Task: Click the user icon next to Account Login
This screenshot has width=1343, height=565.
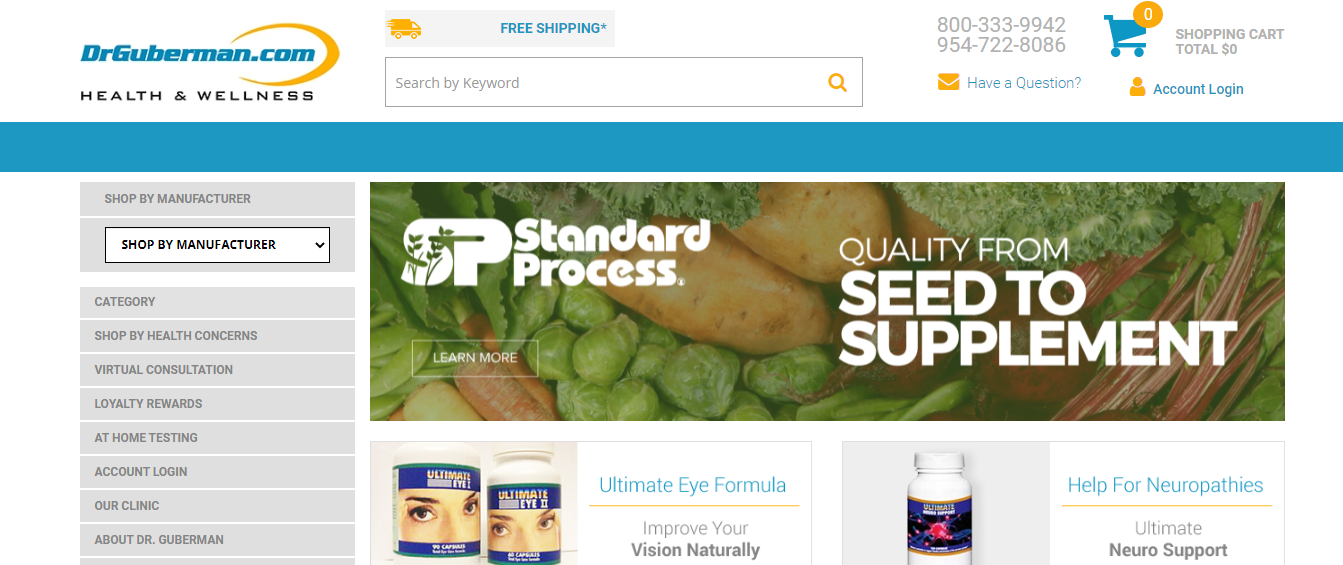Action: tap(1137, 87)
